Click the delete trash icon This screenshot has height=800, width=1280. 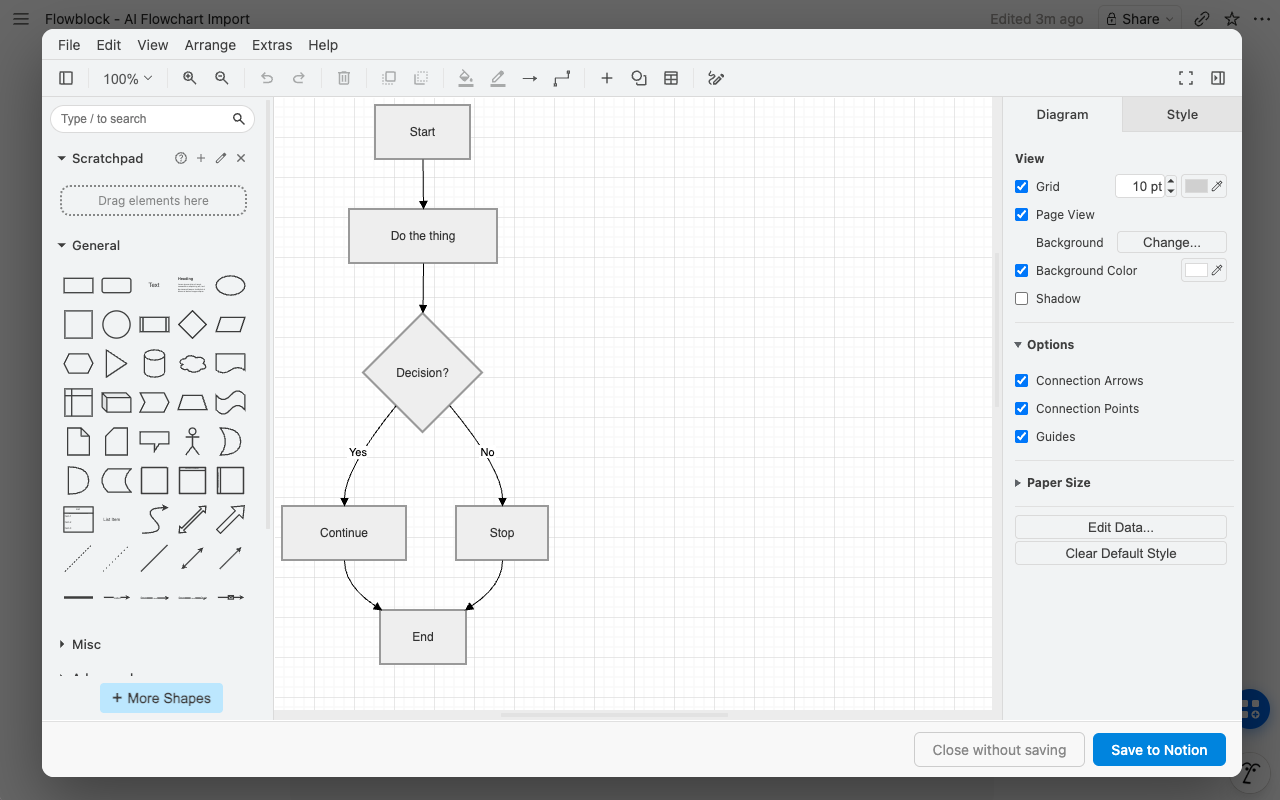(344, 78)
